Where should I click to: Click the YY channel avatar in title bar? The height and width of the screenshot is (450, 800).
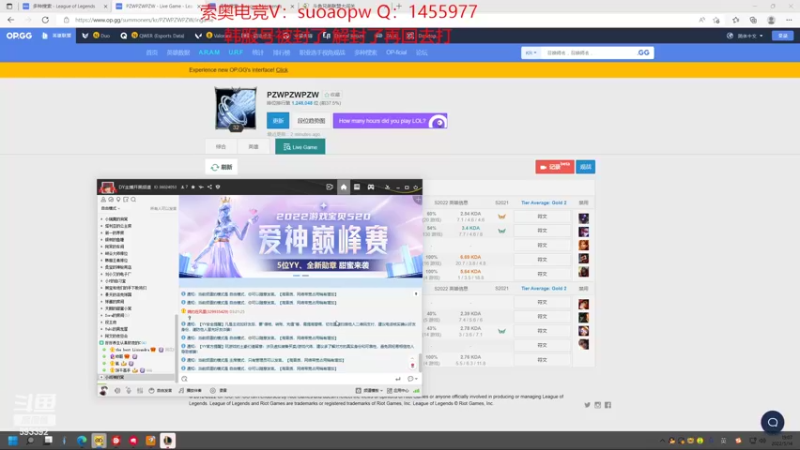click(x=107, y=187)
